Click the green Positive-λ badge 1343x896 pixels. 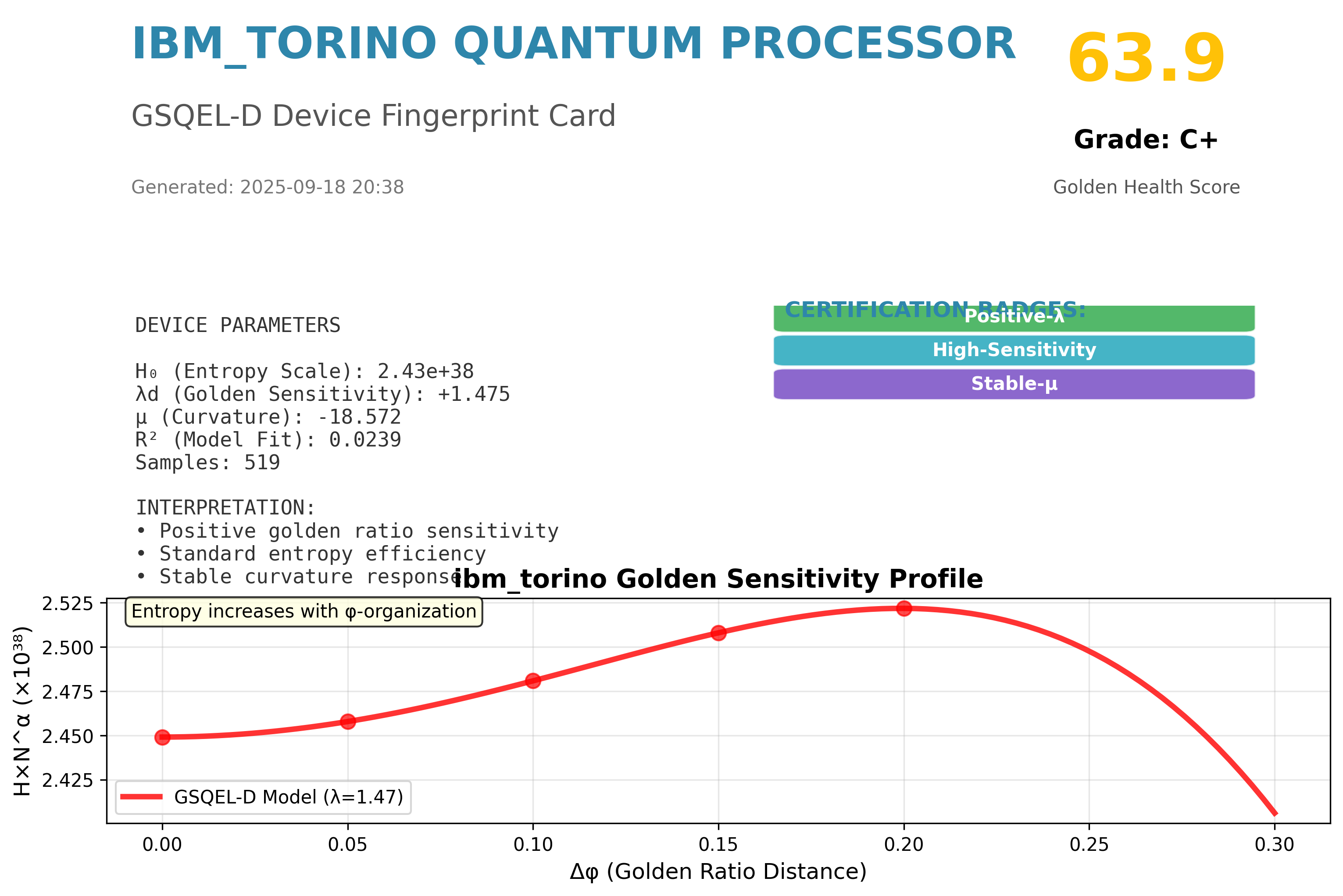point(1014,318)
